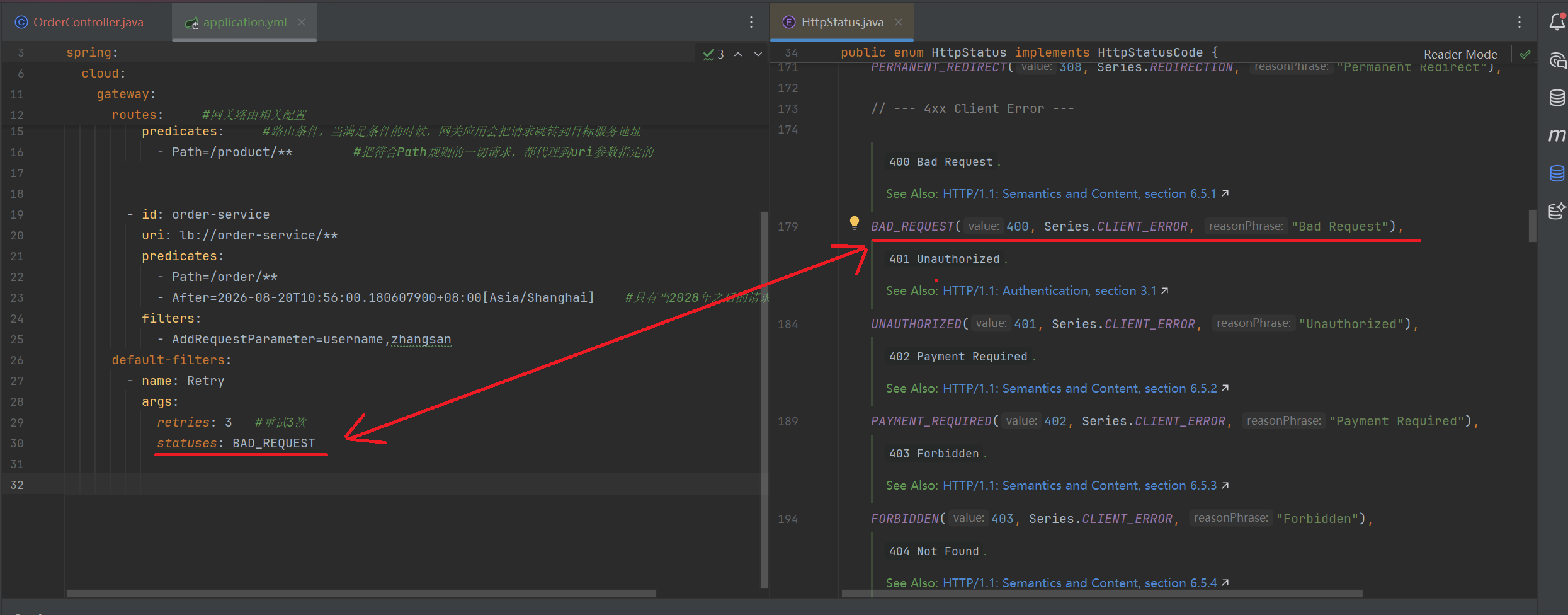Click the 4xx Client Error comment
This screenshot has width=1568, height=615.
click(x=973, y=108)
